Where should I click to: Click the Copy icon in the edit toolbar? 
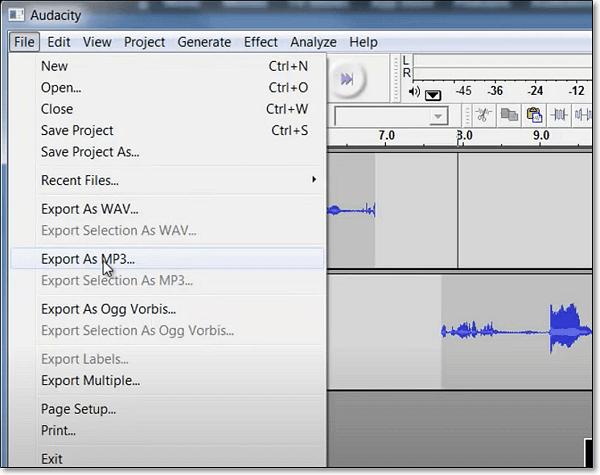point(509,115)
